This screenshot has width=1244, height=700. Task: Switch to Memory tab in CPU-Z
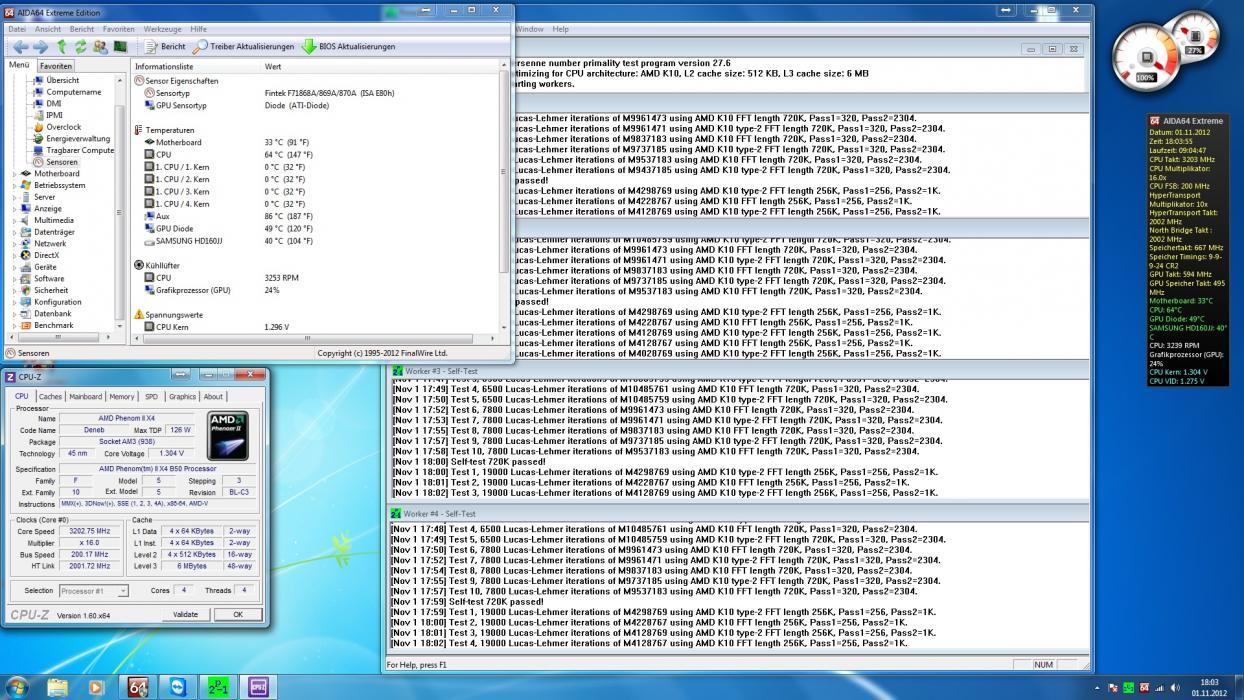[122, 397]
